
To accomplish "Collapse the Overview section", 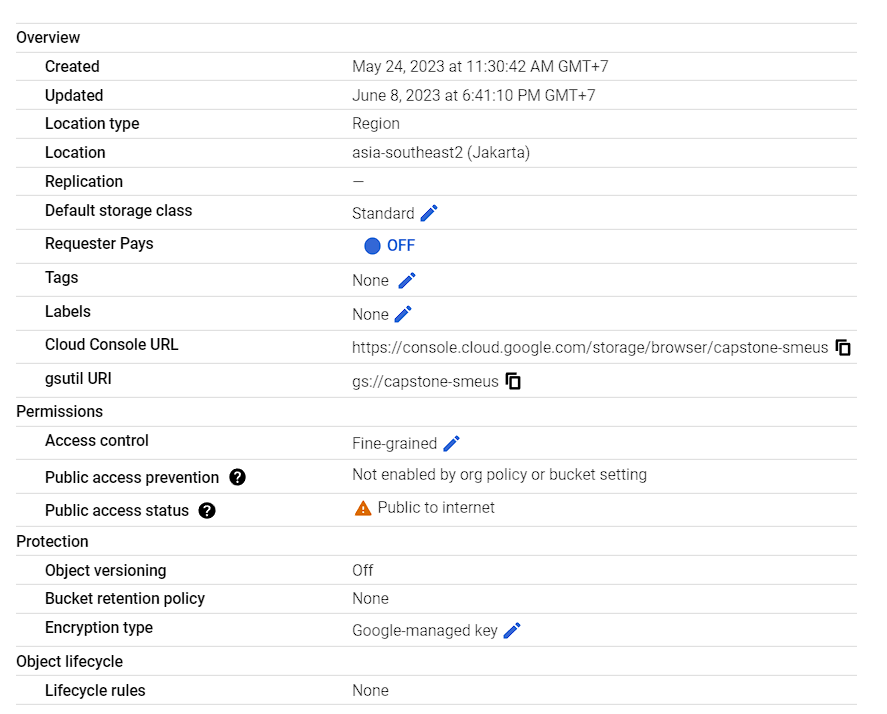I will pos(48,37).
